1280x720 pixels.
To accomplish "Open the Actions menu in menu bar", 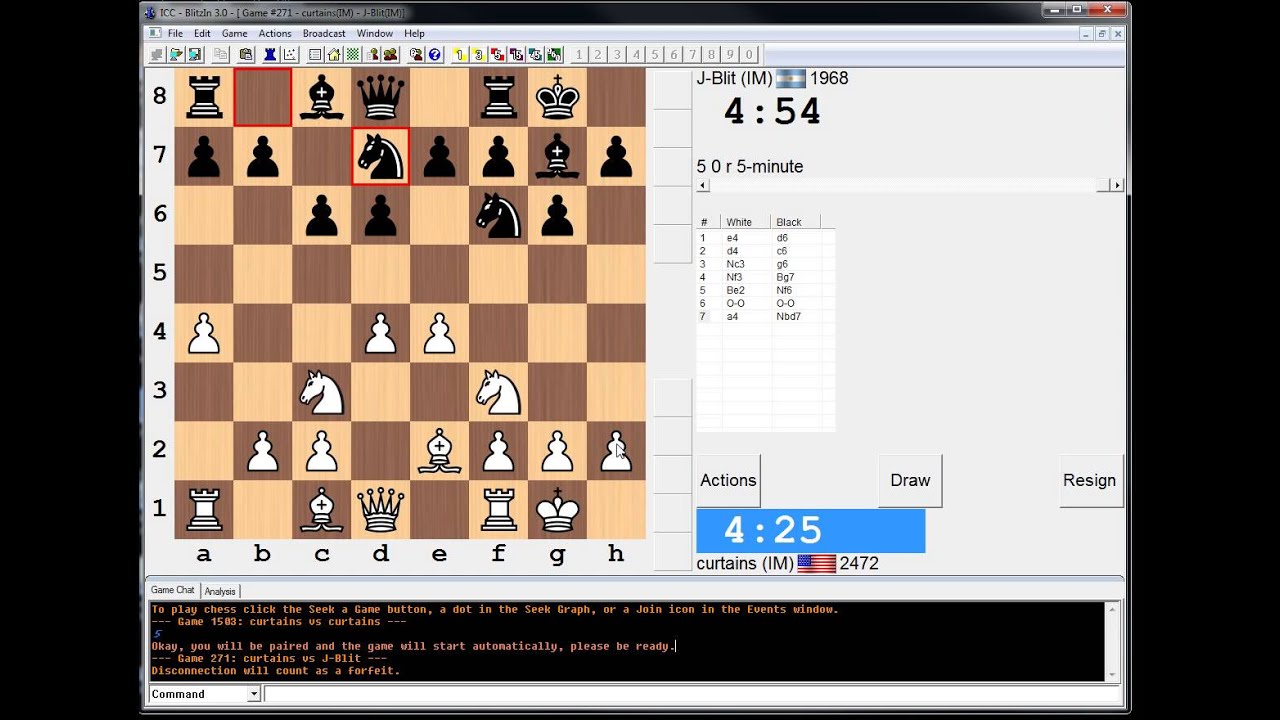I will coord(275,33).
